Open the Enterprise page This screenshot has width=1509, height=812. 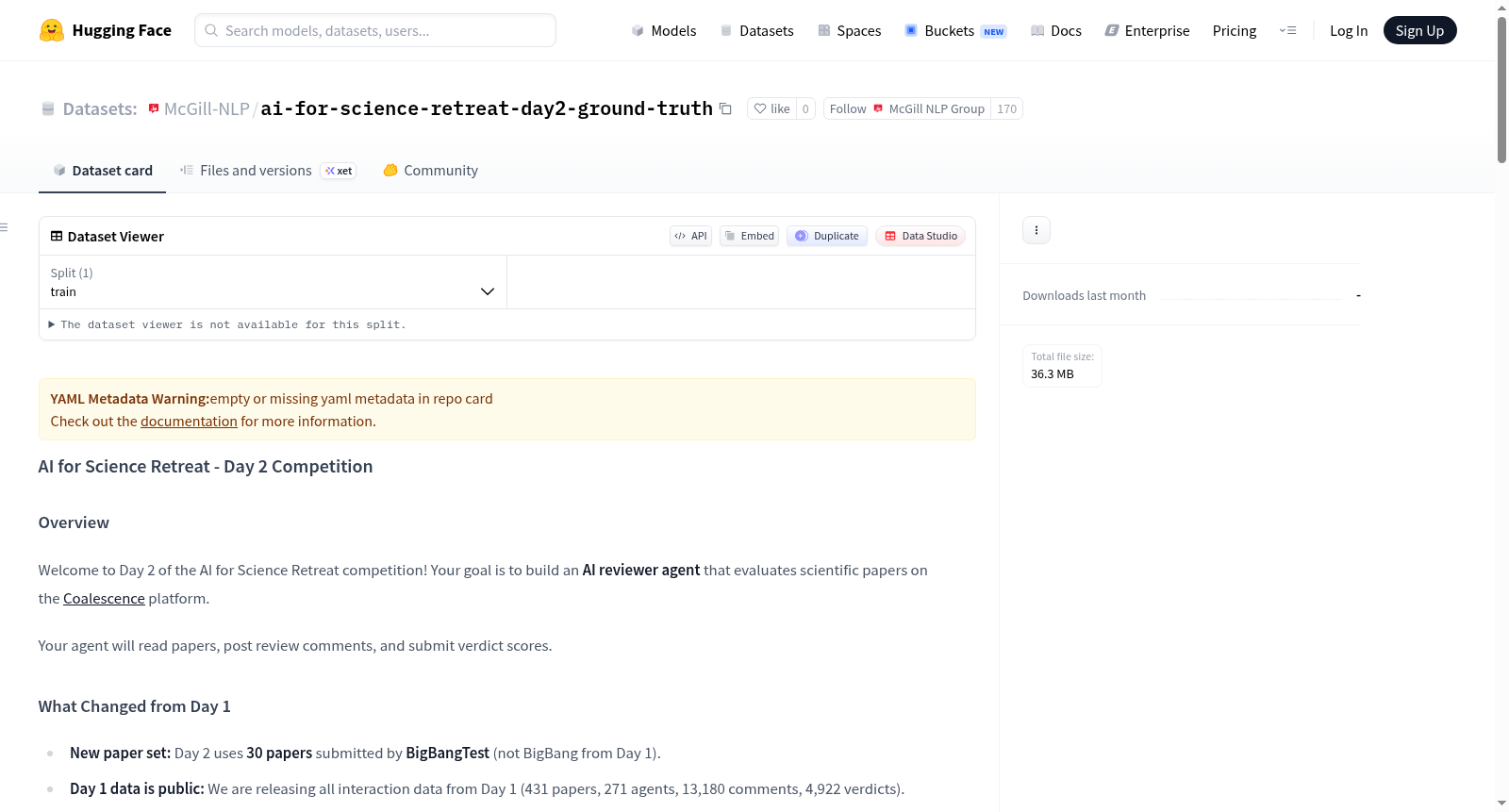1148,30
